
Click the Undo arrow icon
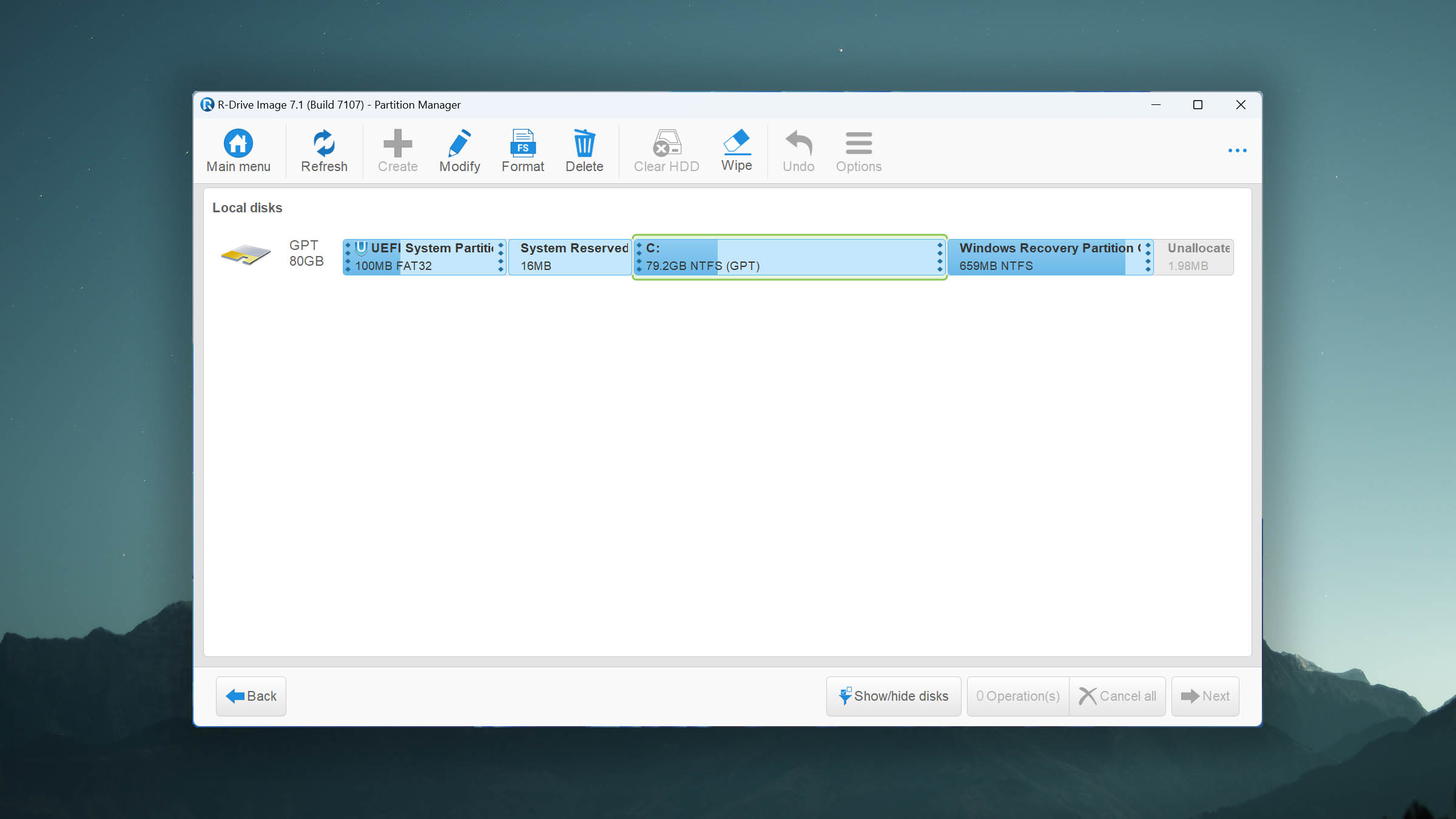(x=798, y=144)
